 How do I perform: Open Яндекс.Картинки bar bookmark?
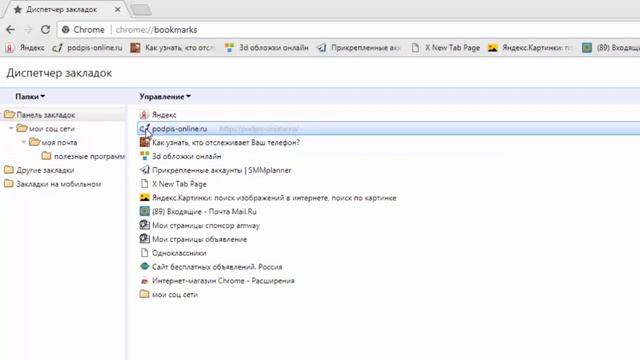click(531, 48)
